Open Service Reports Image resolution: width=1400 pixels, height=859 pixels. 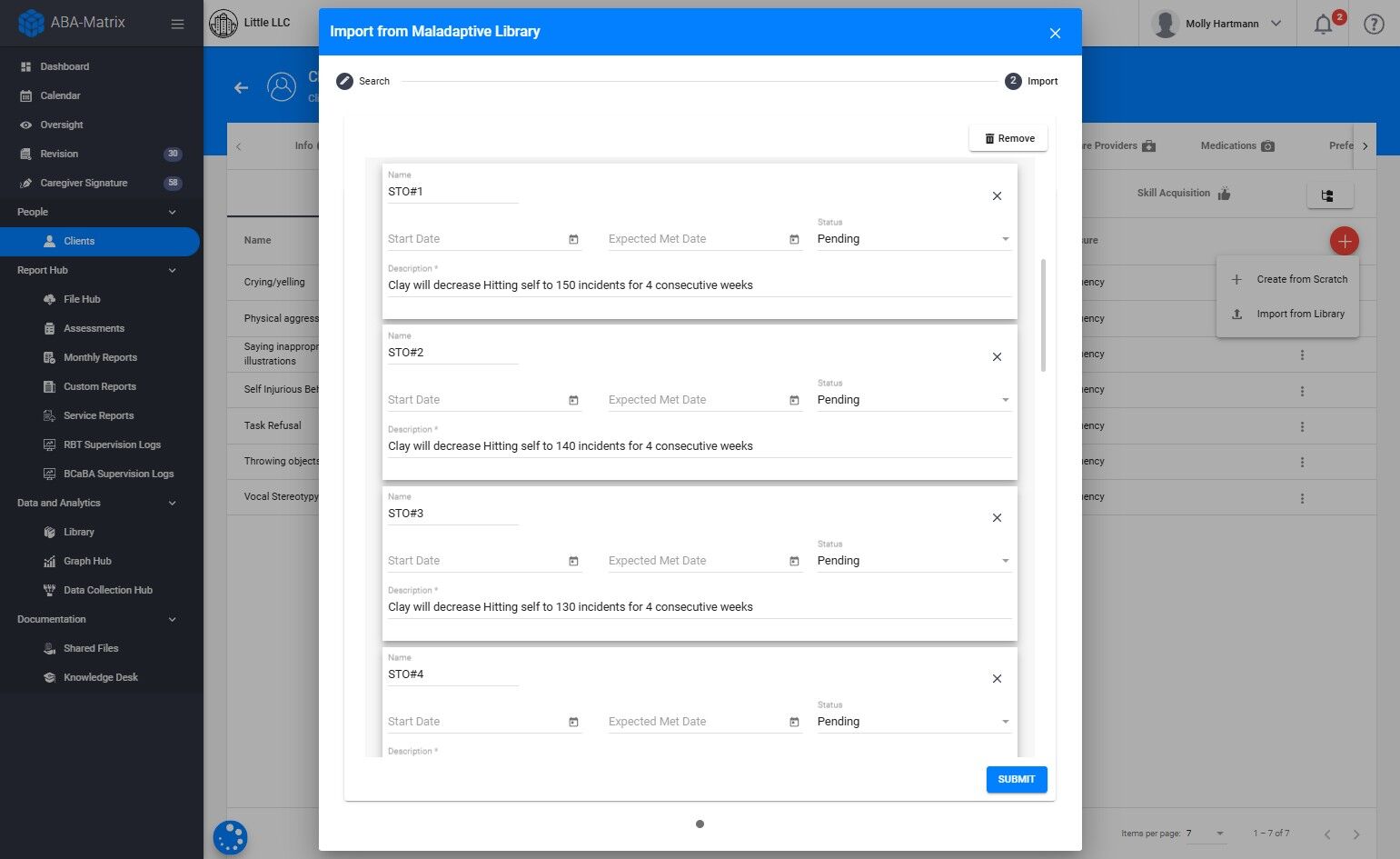(x=98, y=415)
